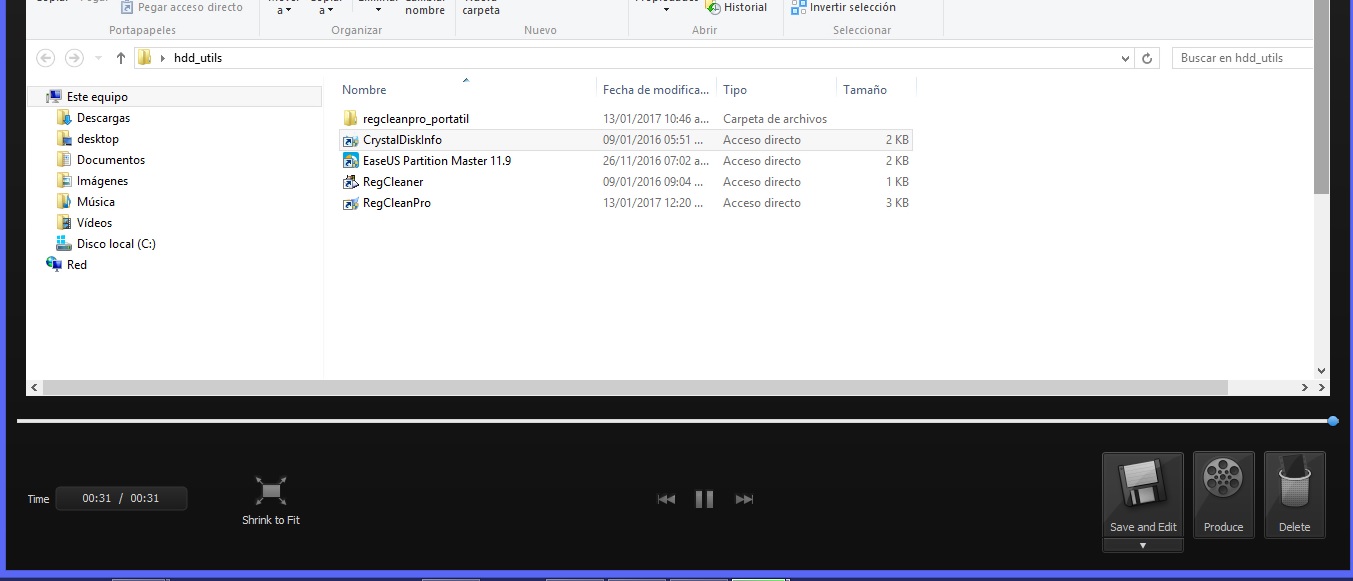Select the regcleanpro_portatil folder

tap(415, 119)
